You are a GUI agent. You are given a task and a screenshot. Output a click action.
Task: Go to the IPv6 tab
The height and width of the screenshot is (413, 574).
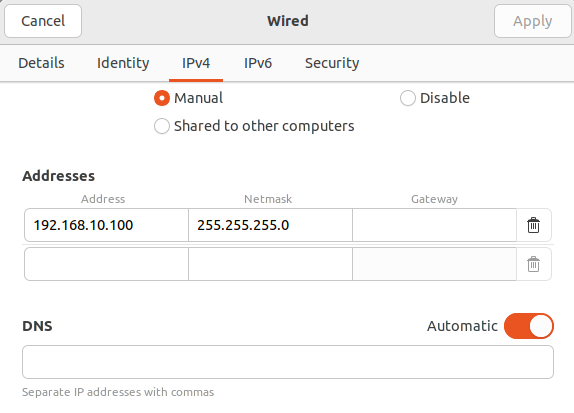(x=258, y=63)
